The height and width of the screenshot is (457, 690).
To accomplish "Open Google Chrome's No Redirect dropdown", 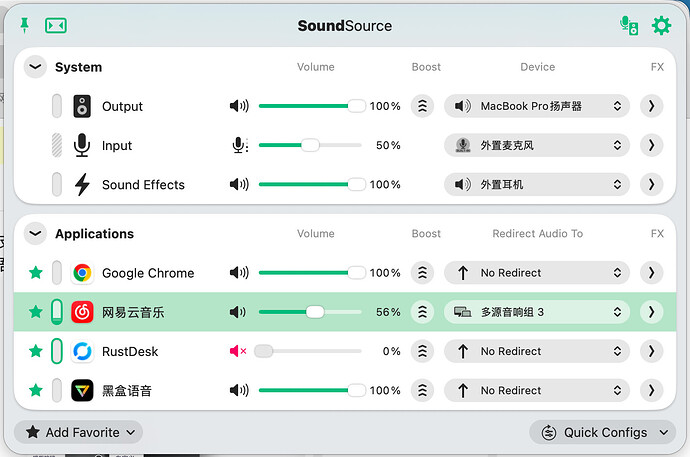I will point(537,273).
